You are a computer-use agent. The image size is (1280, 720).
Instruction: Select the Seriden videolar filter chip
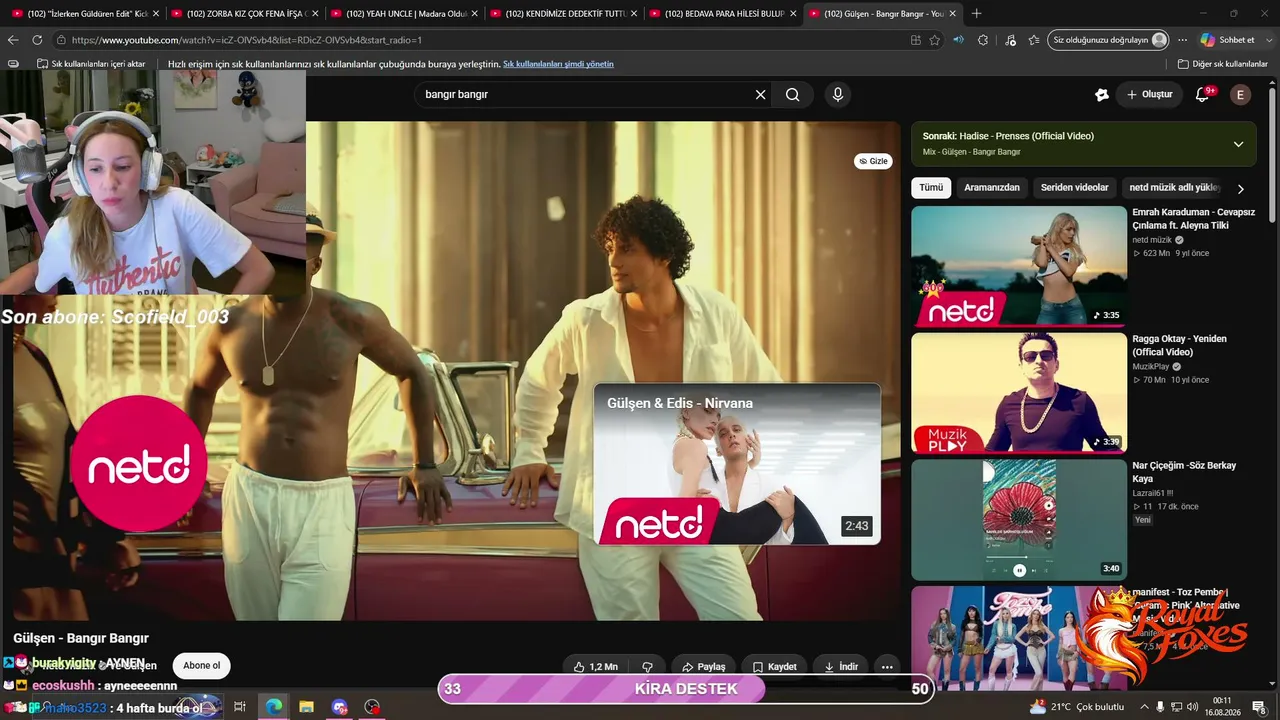1075,188
